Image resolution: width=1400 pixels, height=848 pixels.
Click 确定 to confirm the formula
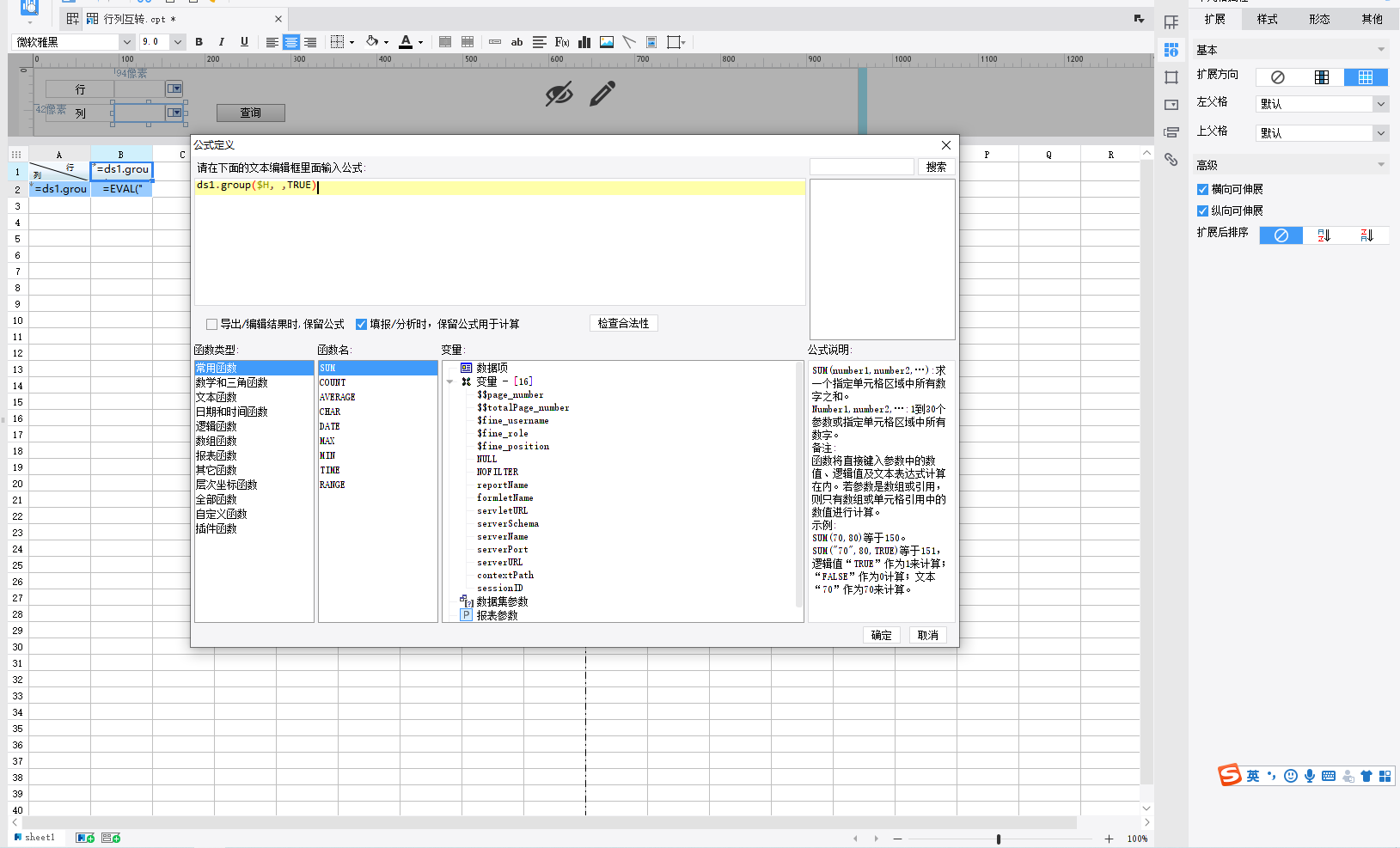[x=881, y=635]
